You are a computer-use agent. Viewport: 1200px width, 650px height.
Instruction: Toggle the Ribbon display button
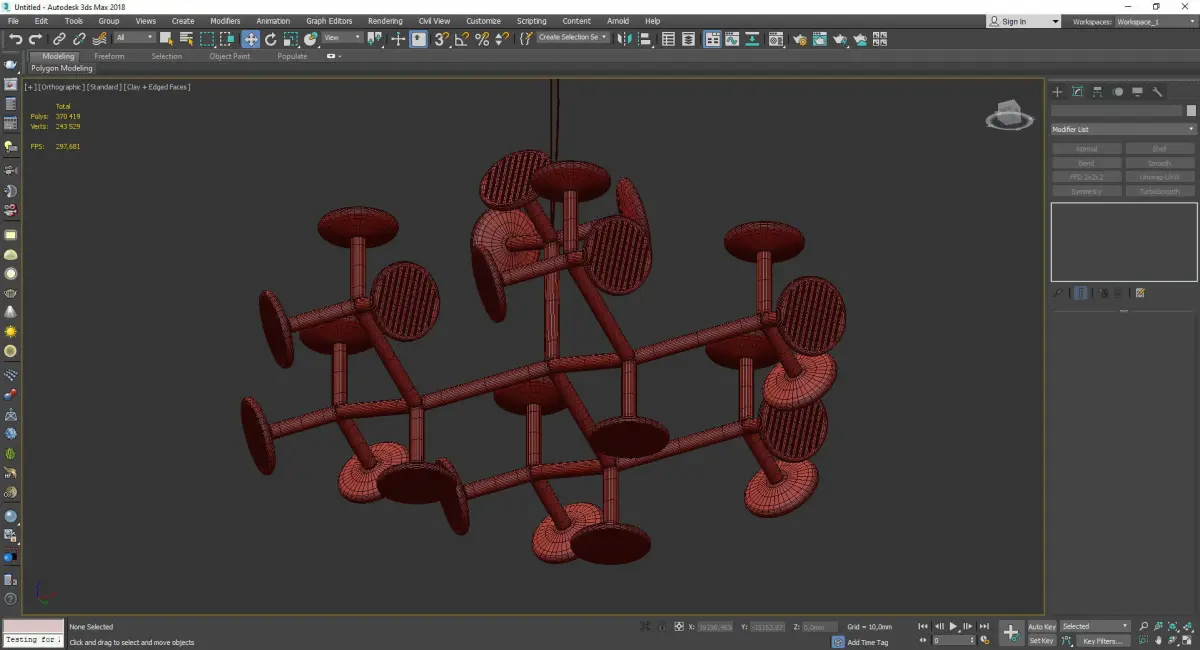(712, 39)
